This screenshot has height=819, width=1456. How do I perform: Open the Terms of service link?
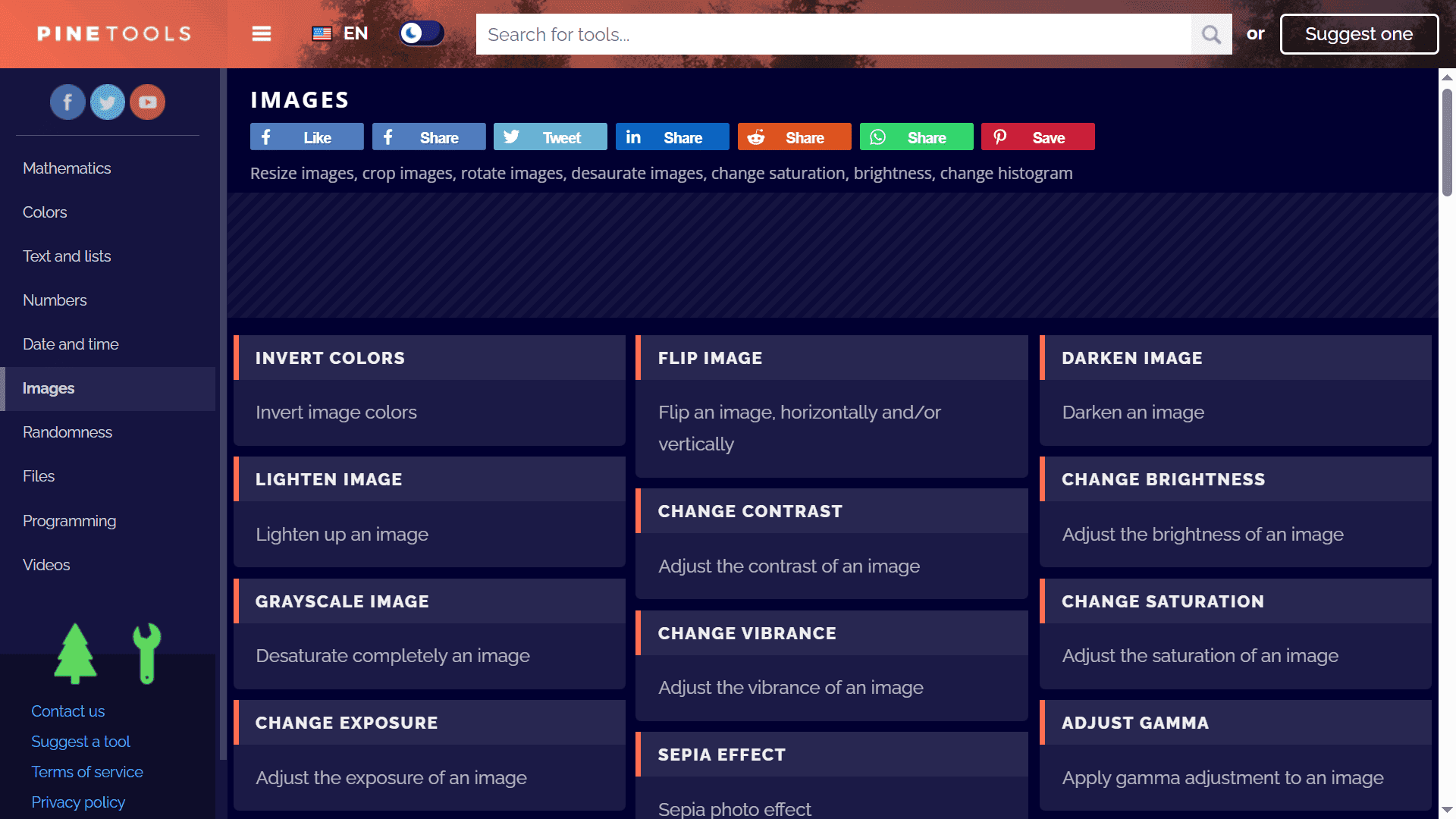pos(87,772)
